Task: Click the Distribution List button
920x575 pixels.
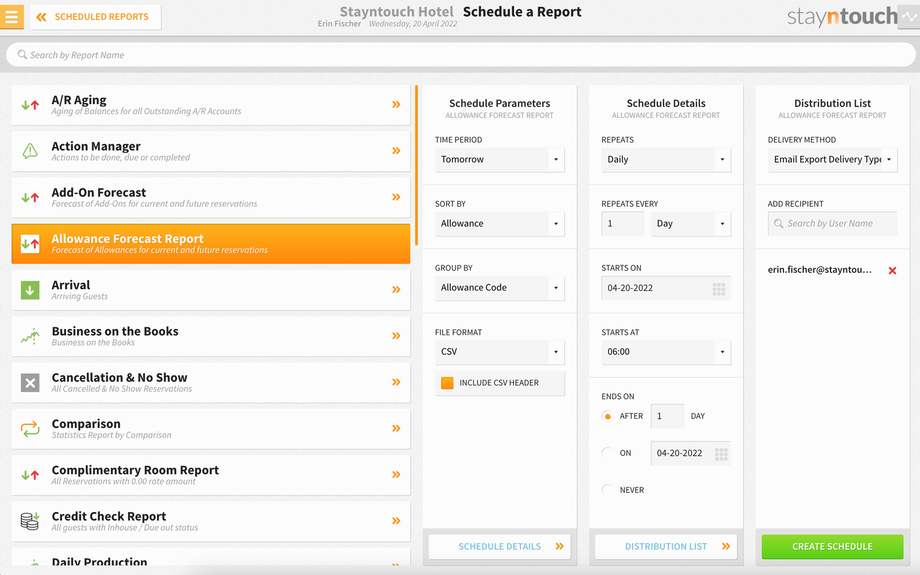Action: point(666,546)
